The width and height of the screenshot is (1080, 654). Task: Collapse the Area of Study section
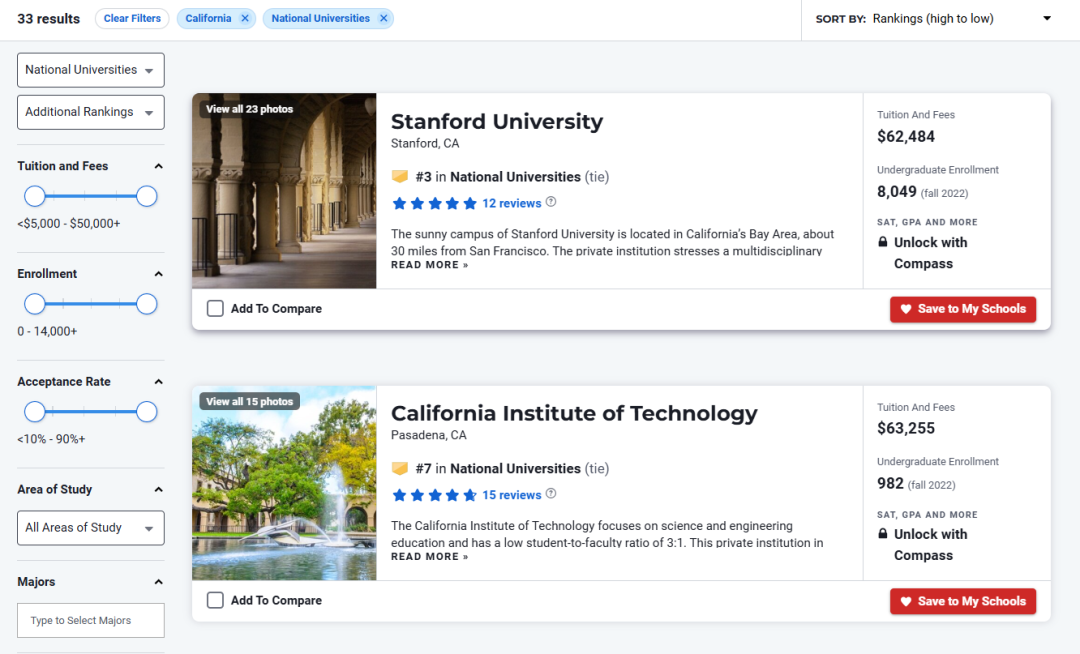(x=158, y=489)
